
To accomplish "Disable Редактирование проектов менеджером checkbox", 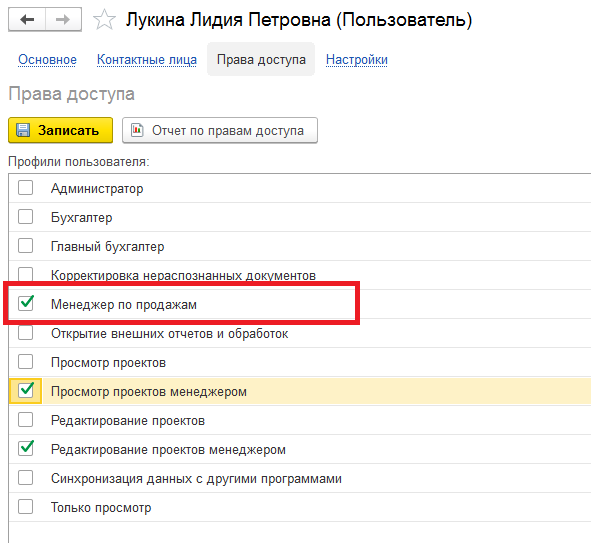I will [x=26, y=448].
